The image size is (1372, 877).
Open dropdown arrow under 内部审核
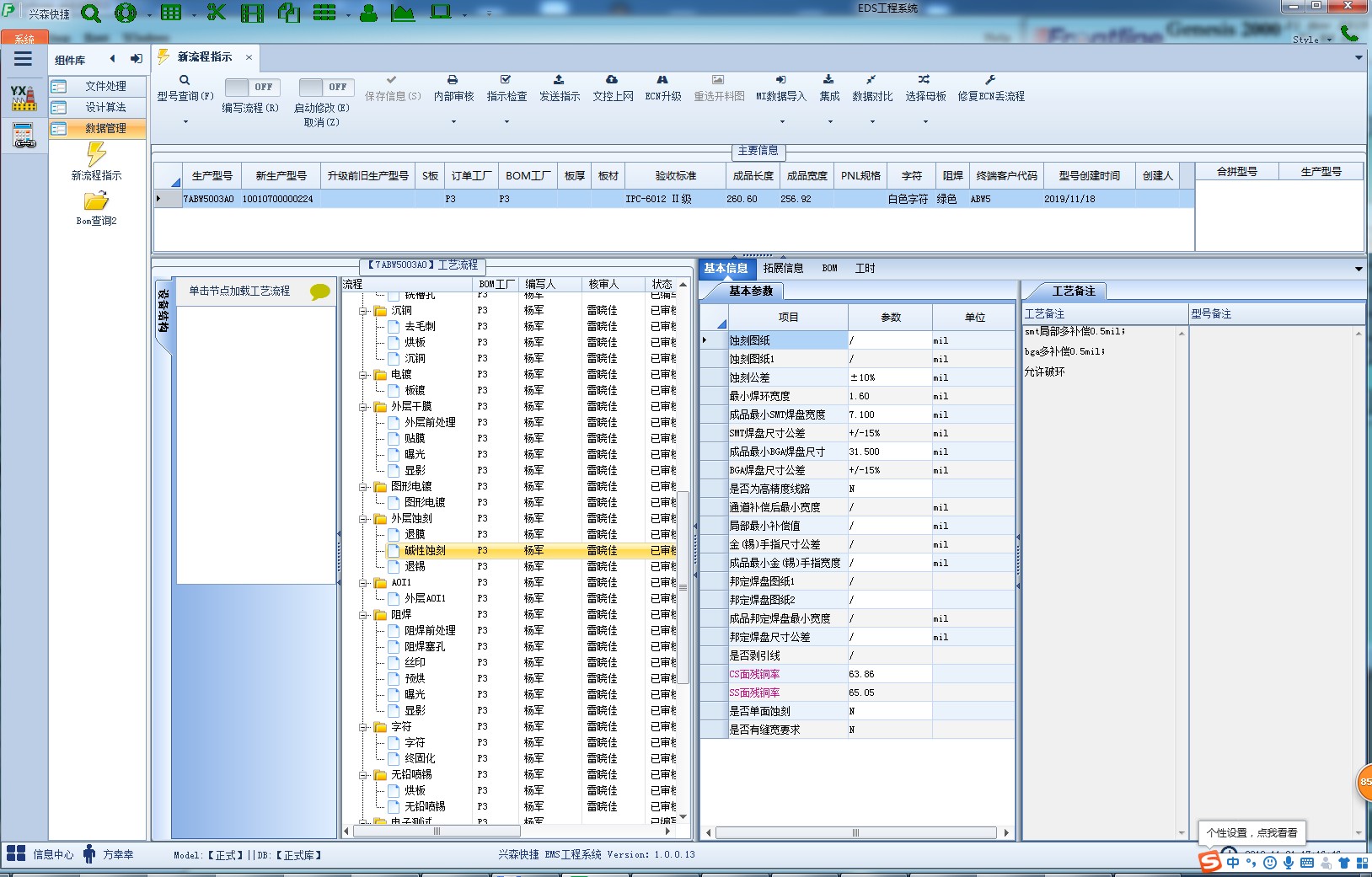coord(453,121)
